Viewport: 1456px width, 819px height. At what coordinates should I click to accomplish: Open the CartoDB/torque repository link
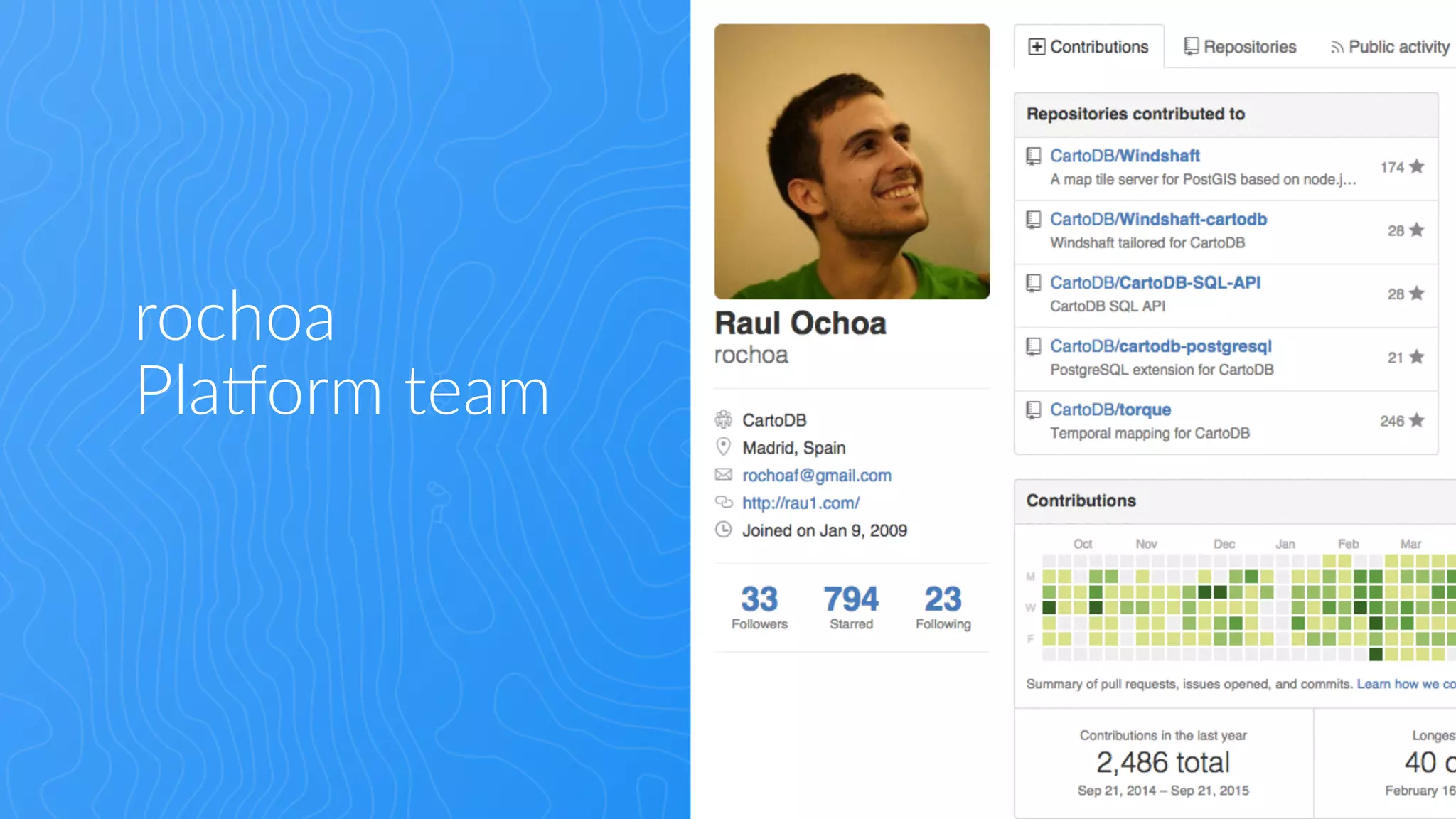click(1110, 409)
